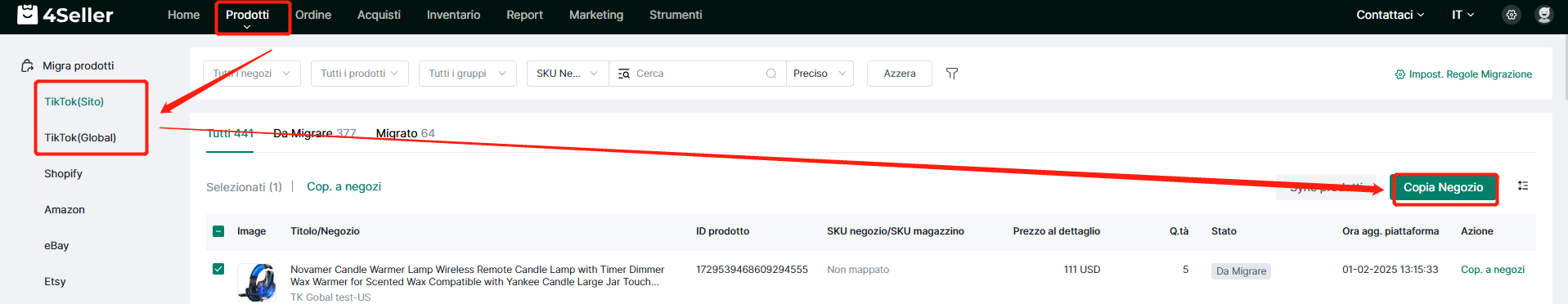Click the advanced filter funnel icon

[x=952, y=74]
